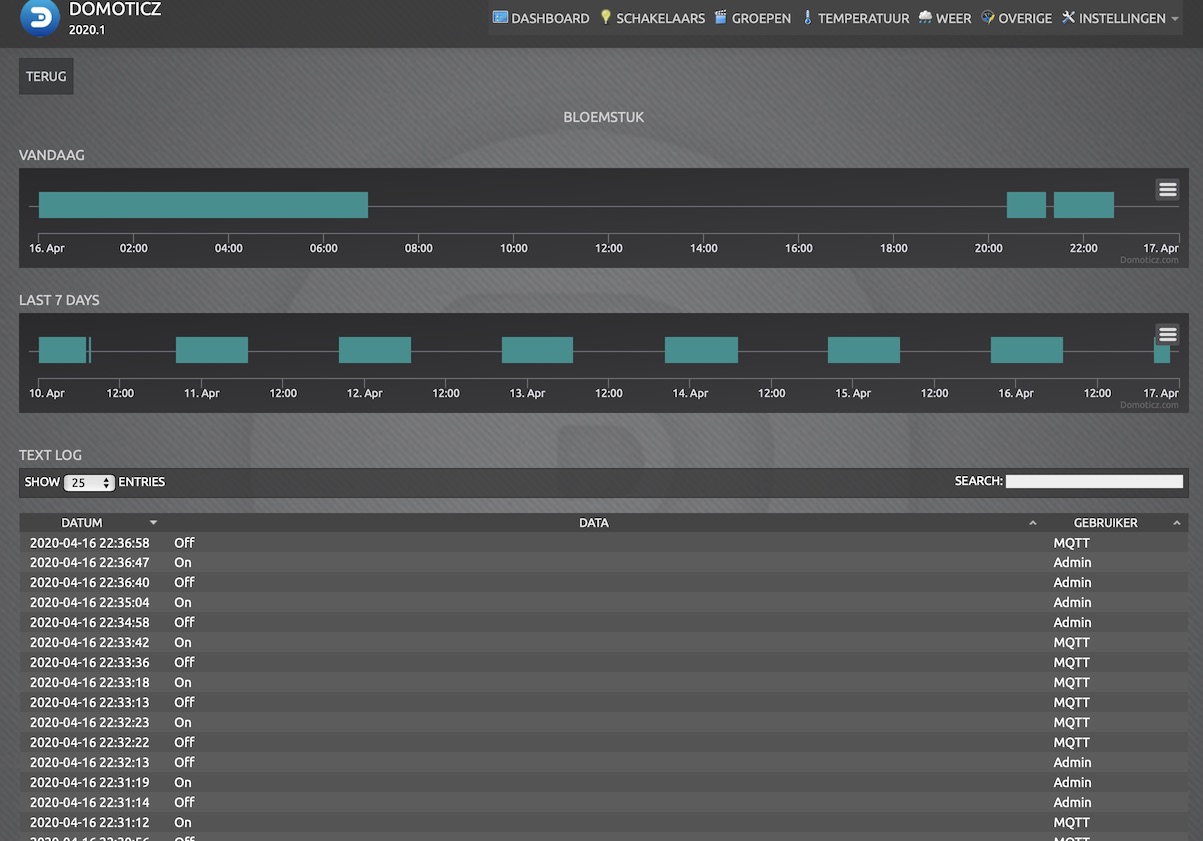Click the Groepen clapperboard icon
Viewport: 1203px width, 841px height.
pos(721,17)
